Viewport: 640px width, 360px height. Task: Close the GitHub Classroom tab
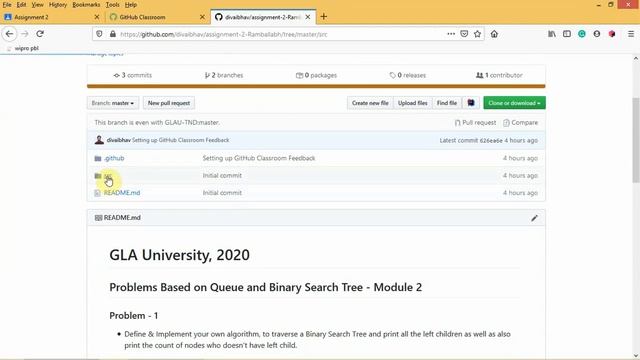(202, 17)
